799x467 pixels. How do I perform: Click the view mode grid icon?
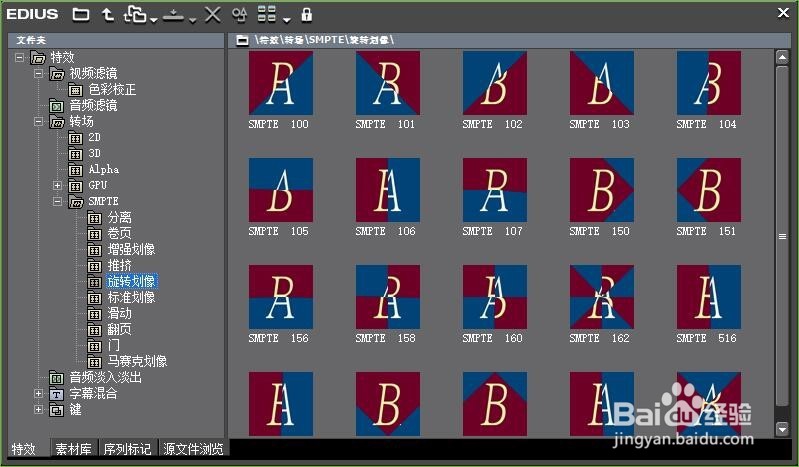267,14
